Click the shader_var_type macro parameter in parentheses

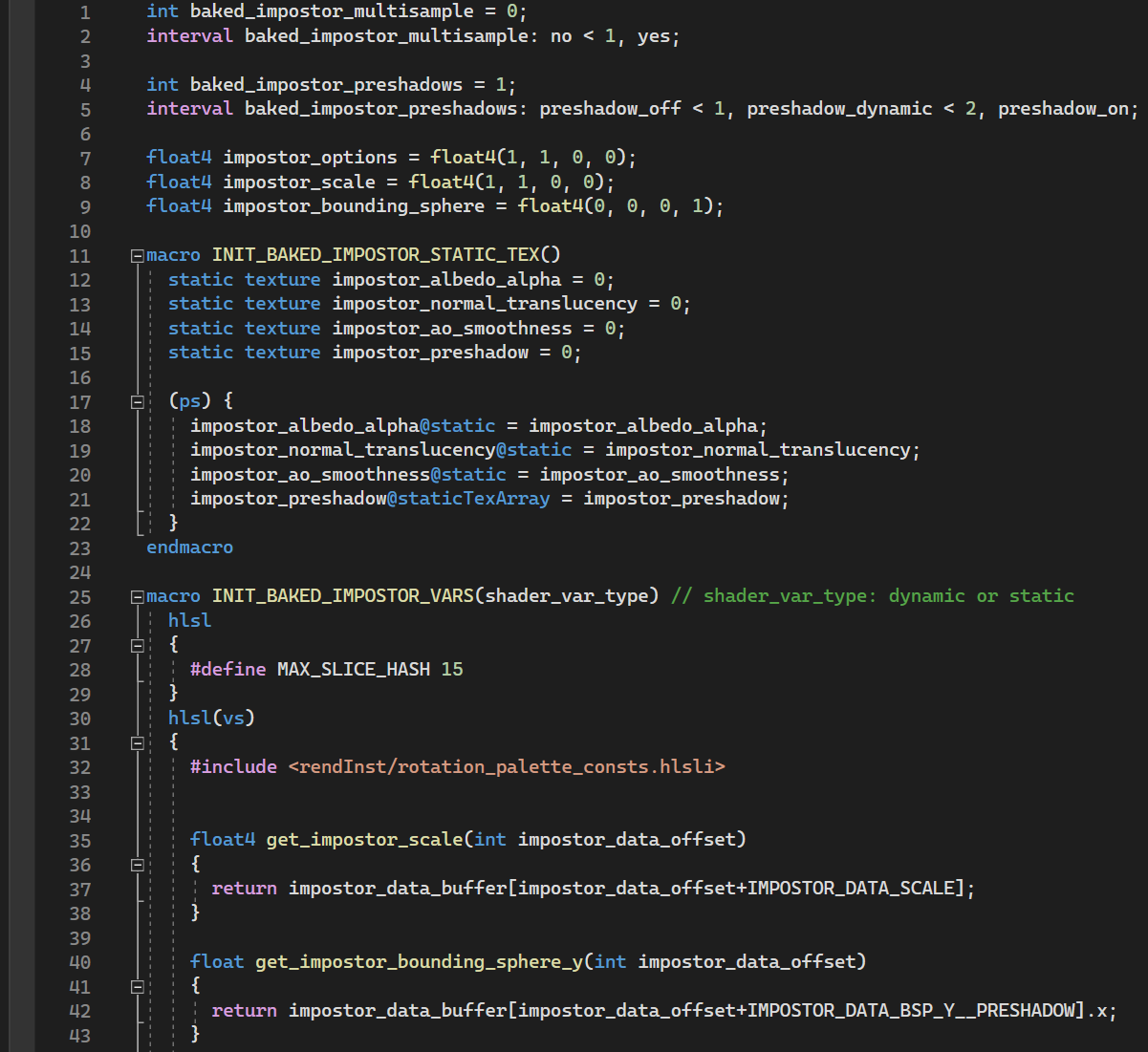click(567, 595)
